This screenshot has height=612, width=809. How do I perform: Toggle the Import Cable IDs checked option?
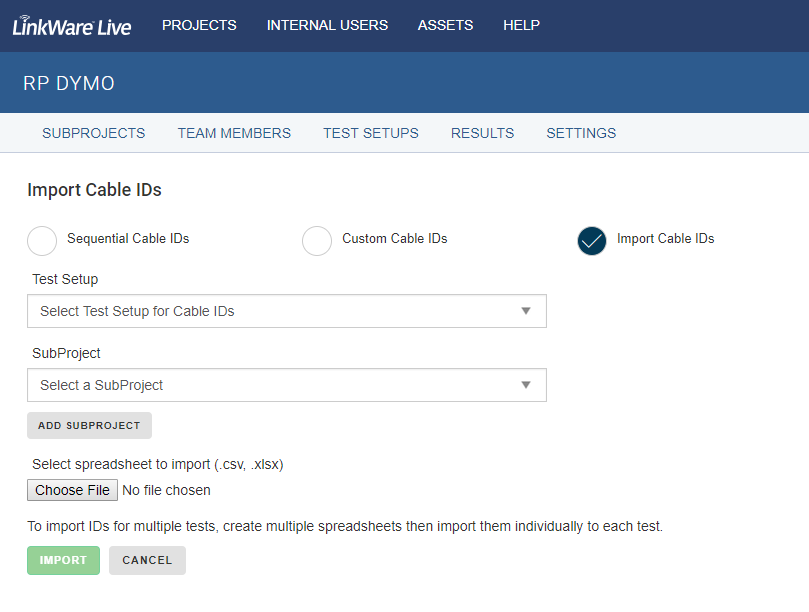coord(592,240)
